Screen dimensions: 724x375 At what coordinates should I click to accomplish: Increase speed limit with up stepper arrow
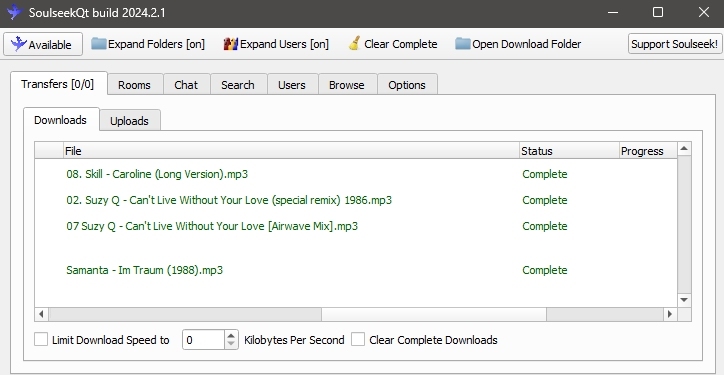[231, 335]
